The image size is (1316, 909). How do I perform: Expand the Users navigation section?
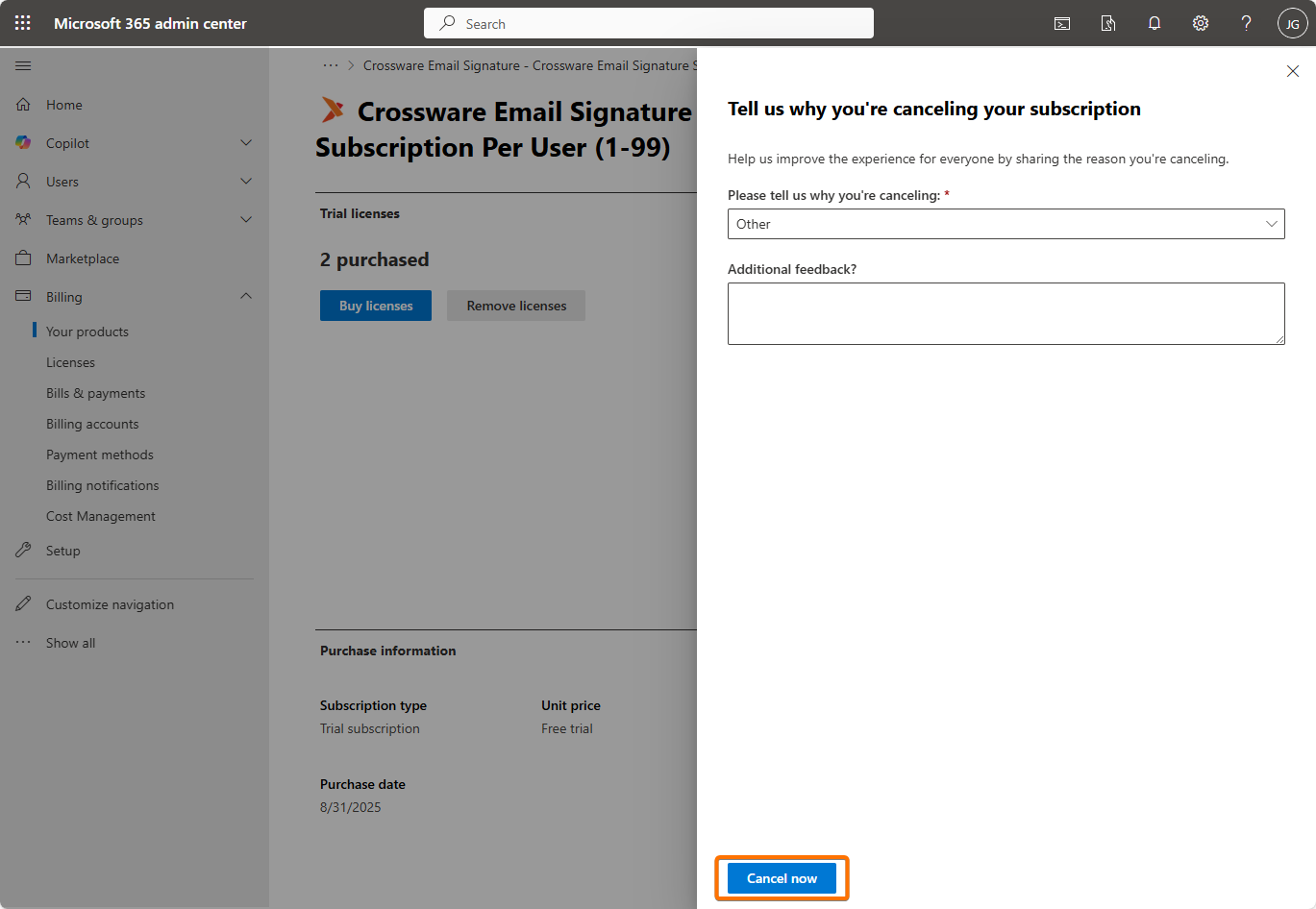point(246,182)
